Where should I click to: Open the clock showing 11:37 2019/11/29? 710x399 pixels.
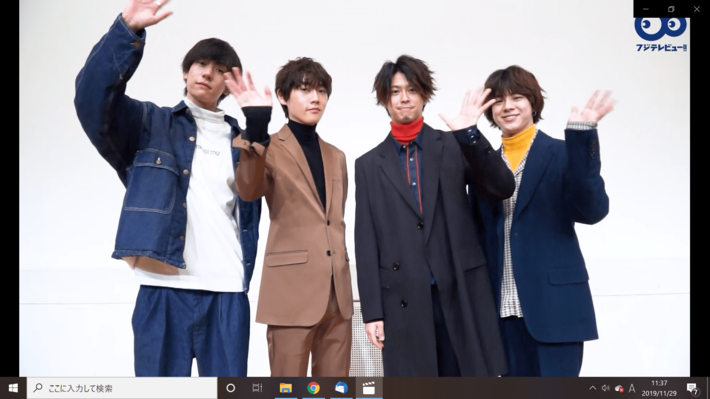(x=659, y=388)
